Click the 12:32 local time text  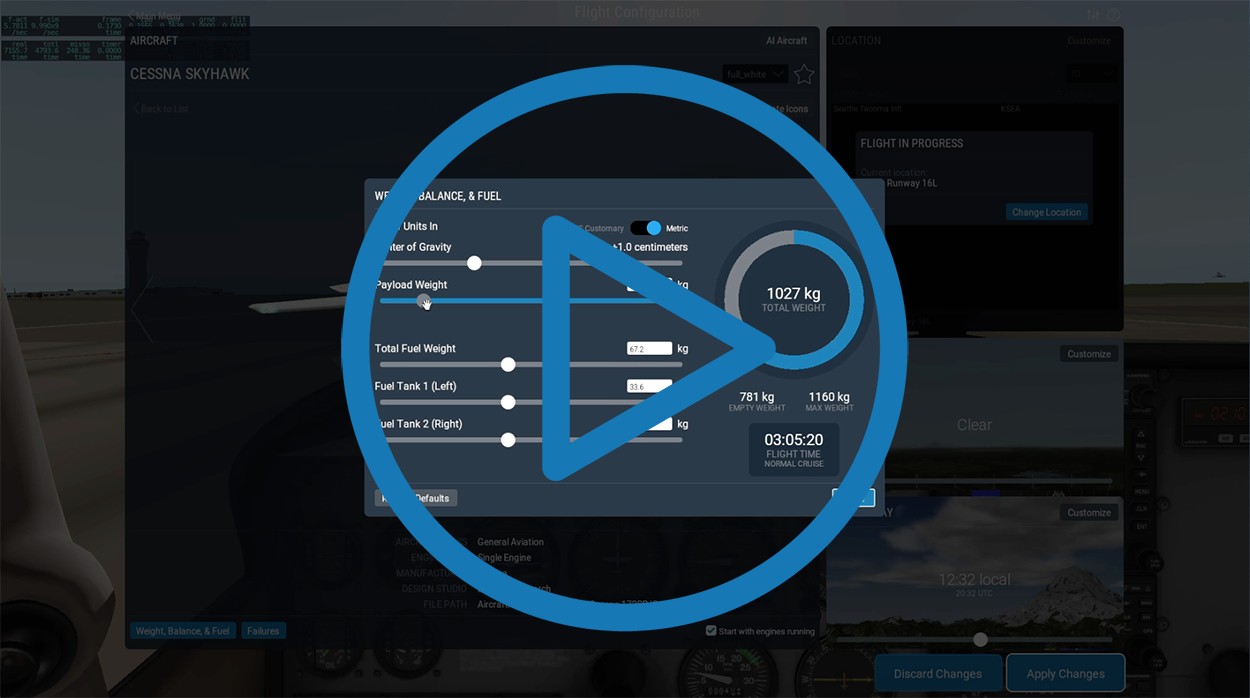point(975,579)
